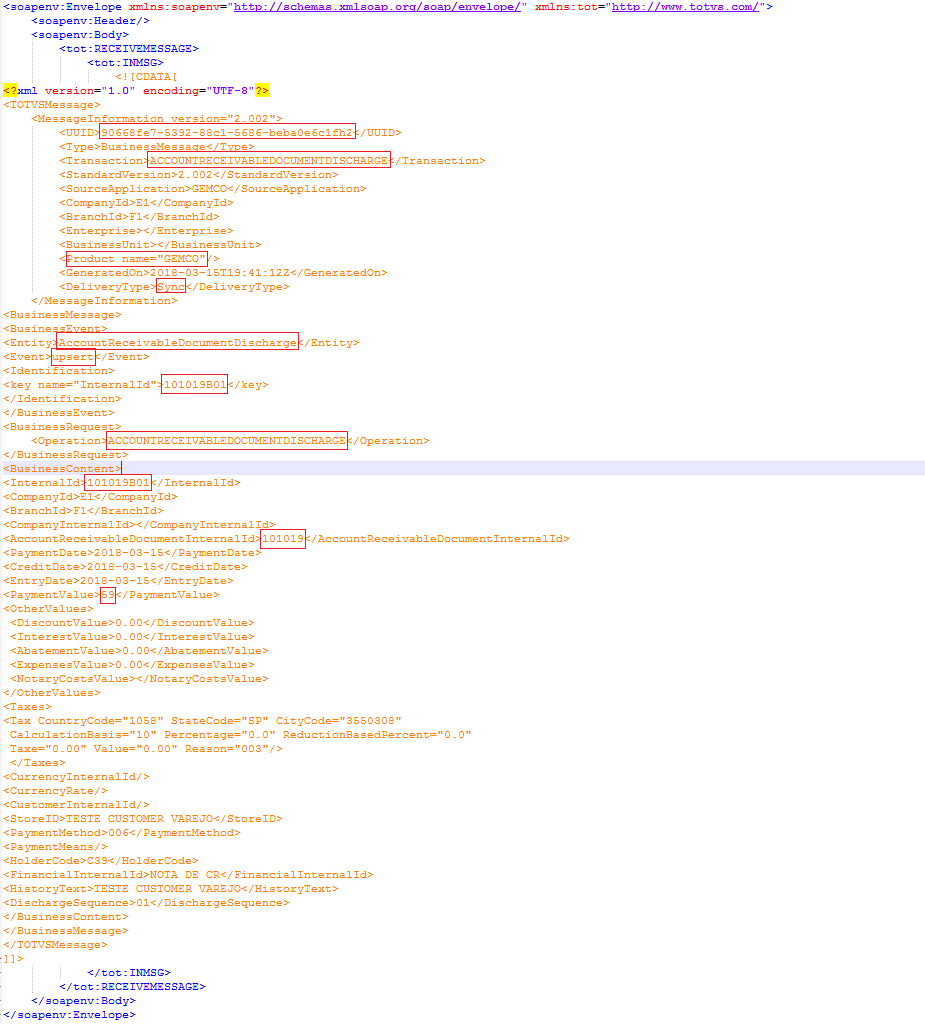Click the DischargeSequence 01 line
The height and width of the screenshot is (1024, 925).
tap(146, 903)
